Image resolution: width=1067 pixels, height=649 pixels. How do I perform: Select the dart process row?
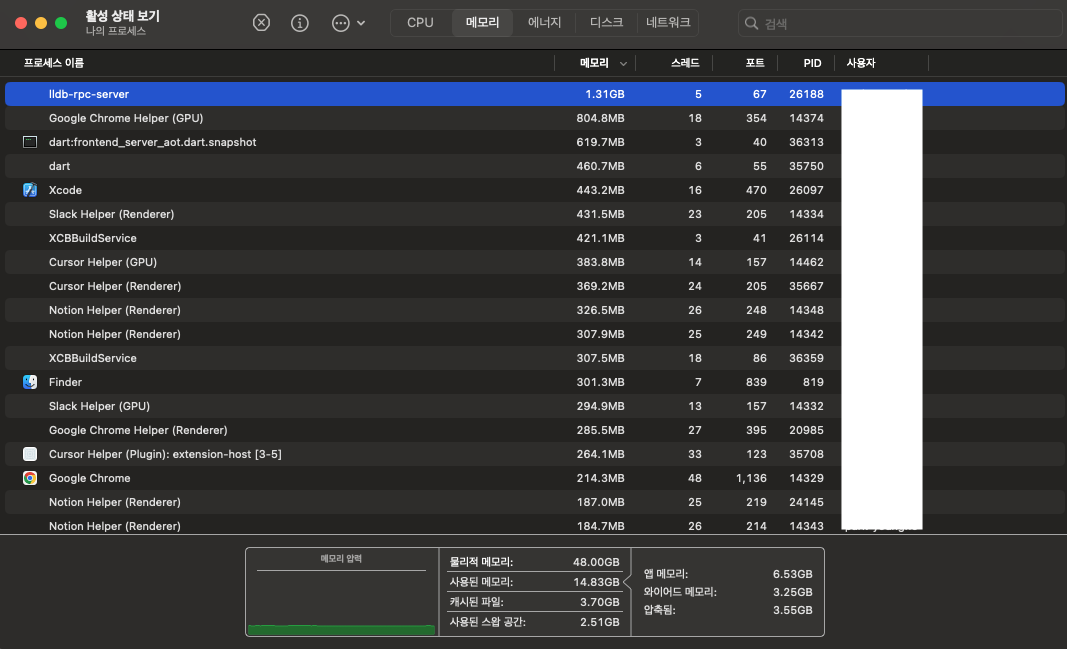(x=534, y=166)
